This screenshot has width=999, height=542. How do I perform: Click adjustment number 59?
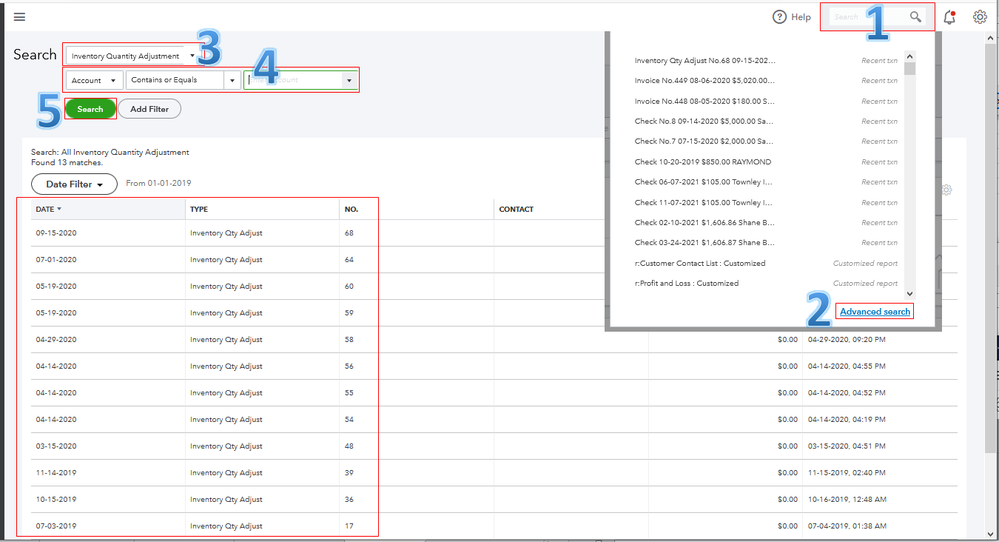coord(349,313)
